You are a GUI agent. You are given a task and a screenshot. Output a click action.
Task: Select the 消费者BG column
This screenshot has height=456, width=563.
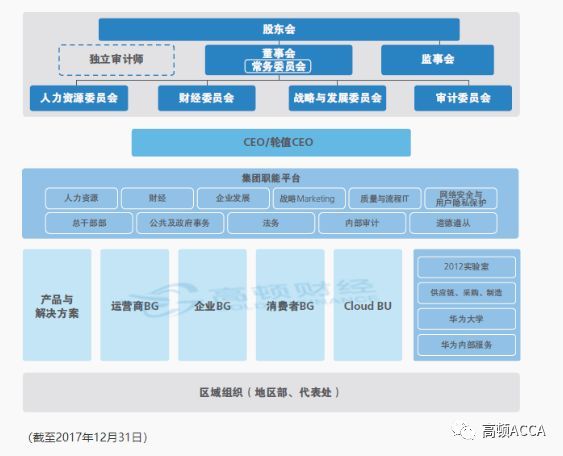pyautogui.click(x=290, y=305)
